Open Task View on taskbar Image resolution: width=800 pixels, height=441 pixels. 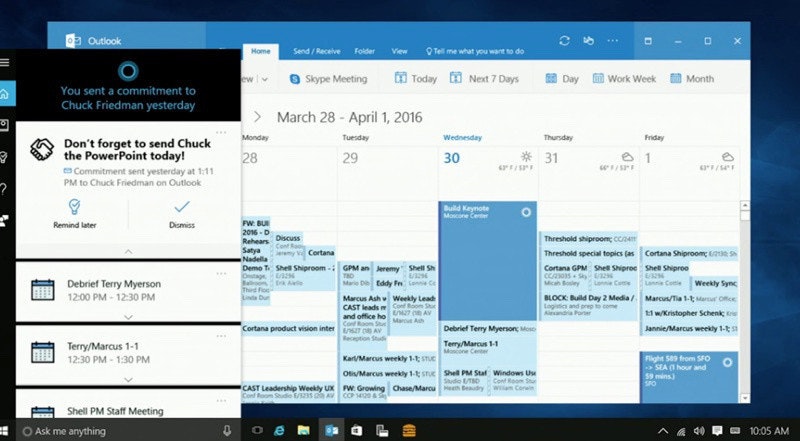pos(258,430)
